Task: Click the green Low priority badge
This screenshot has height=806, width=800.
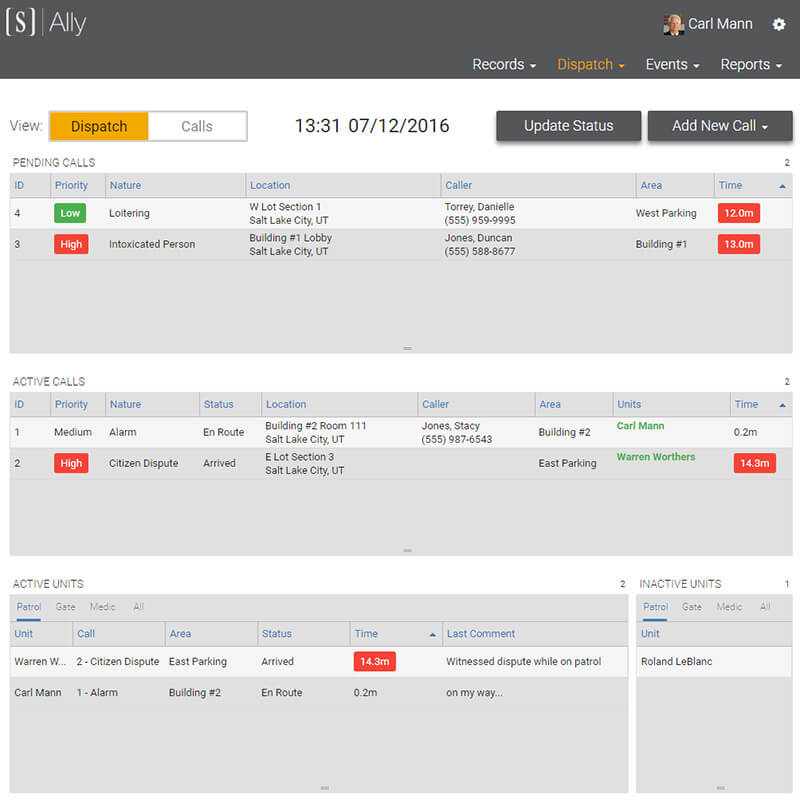Action: [x=70, y=213]
